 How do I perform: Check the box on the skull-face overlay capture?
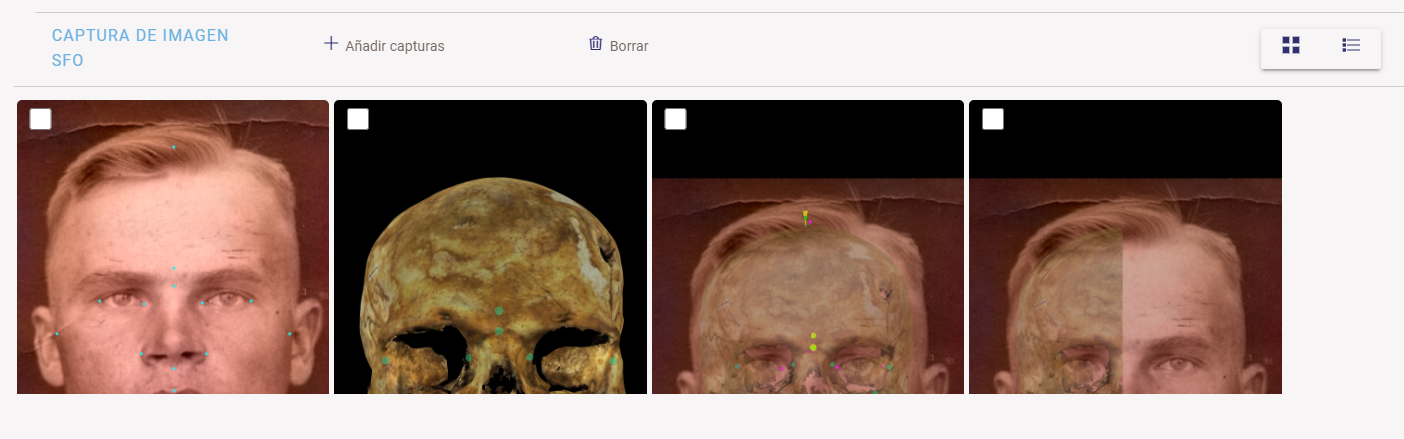pyautogui.click(x=675, y=119)
